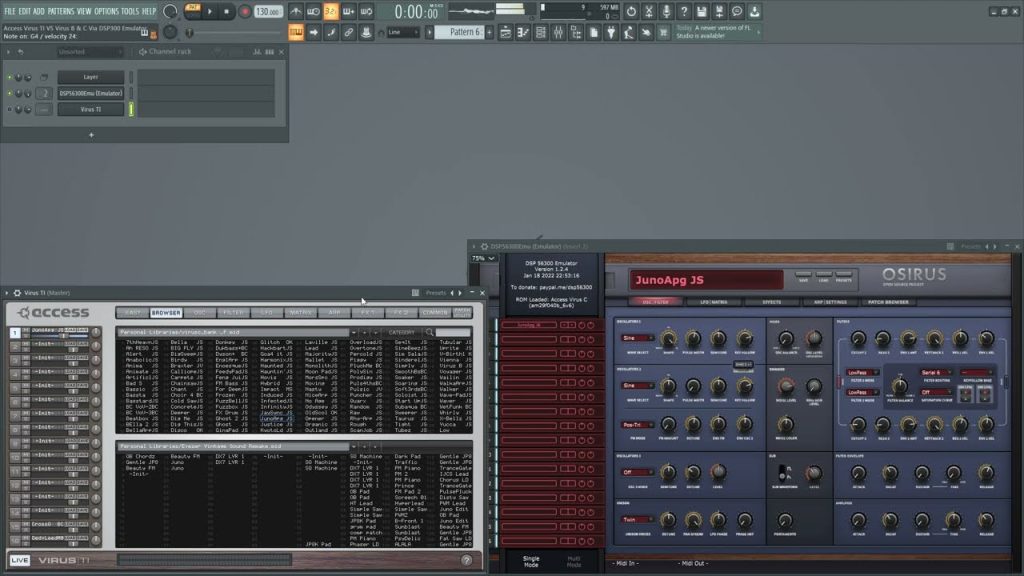Open the TOOLS menu

click(x=130, y=11)
